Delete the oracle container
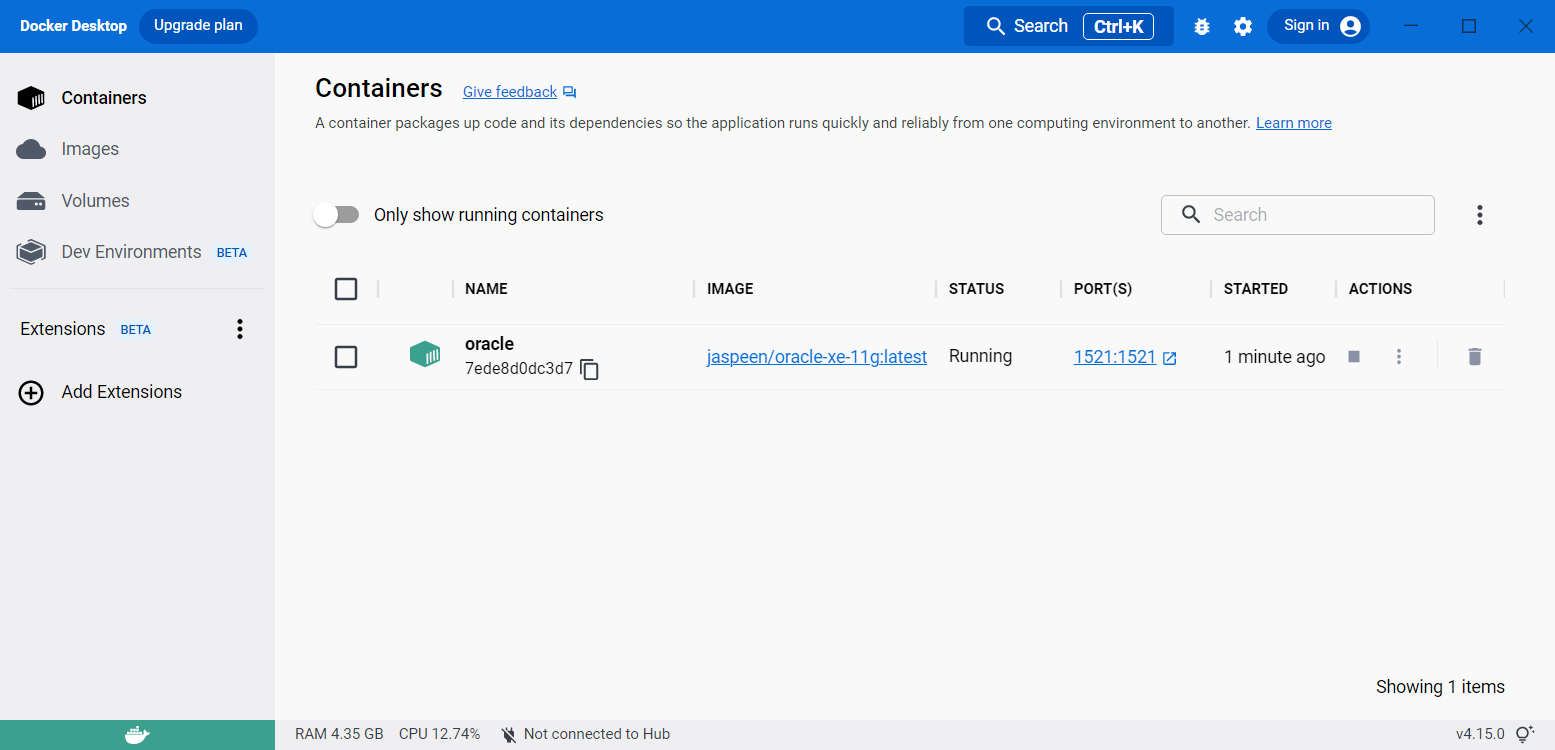Viewport: 1555px width, 750px height. click(x=1474, y=356)
